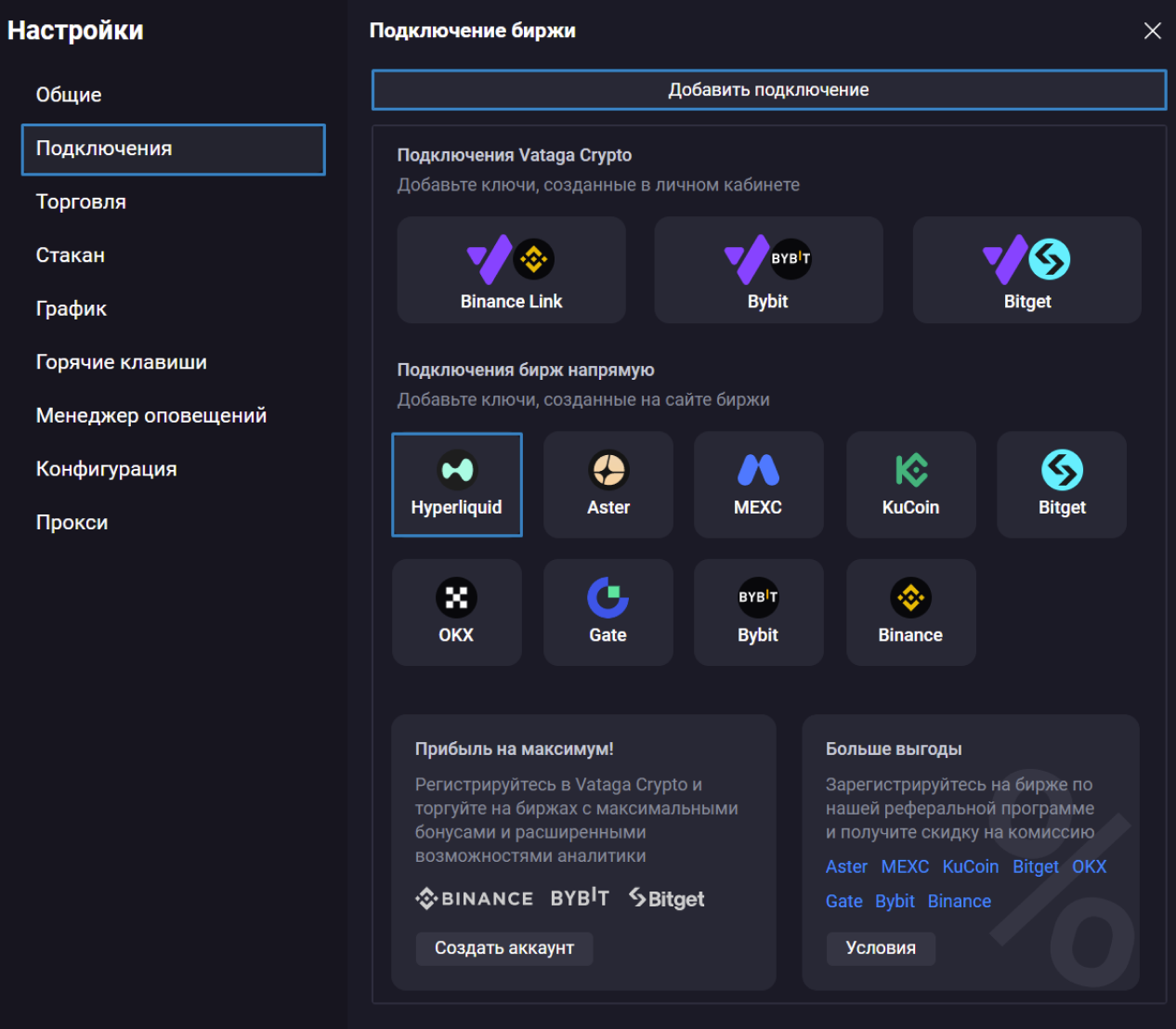This screenshot has width=1176, height=1029.
Task: Open the Общие settings section
Action: (174, 95)
